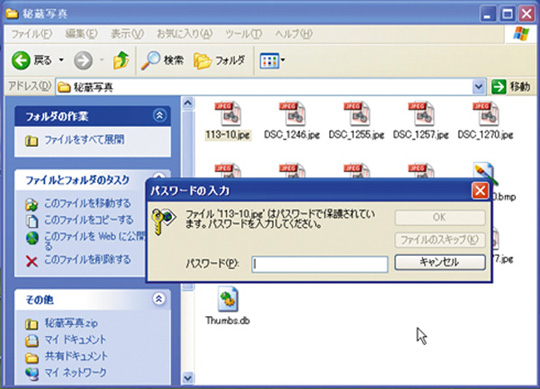Expand the address bar dropdown arrow

coord(478,87)
